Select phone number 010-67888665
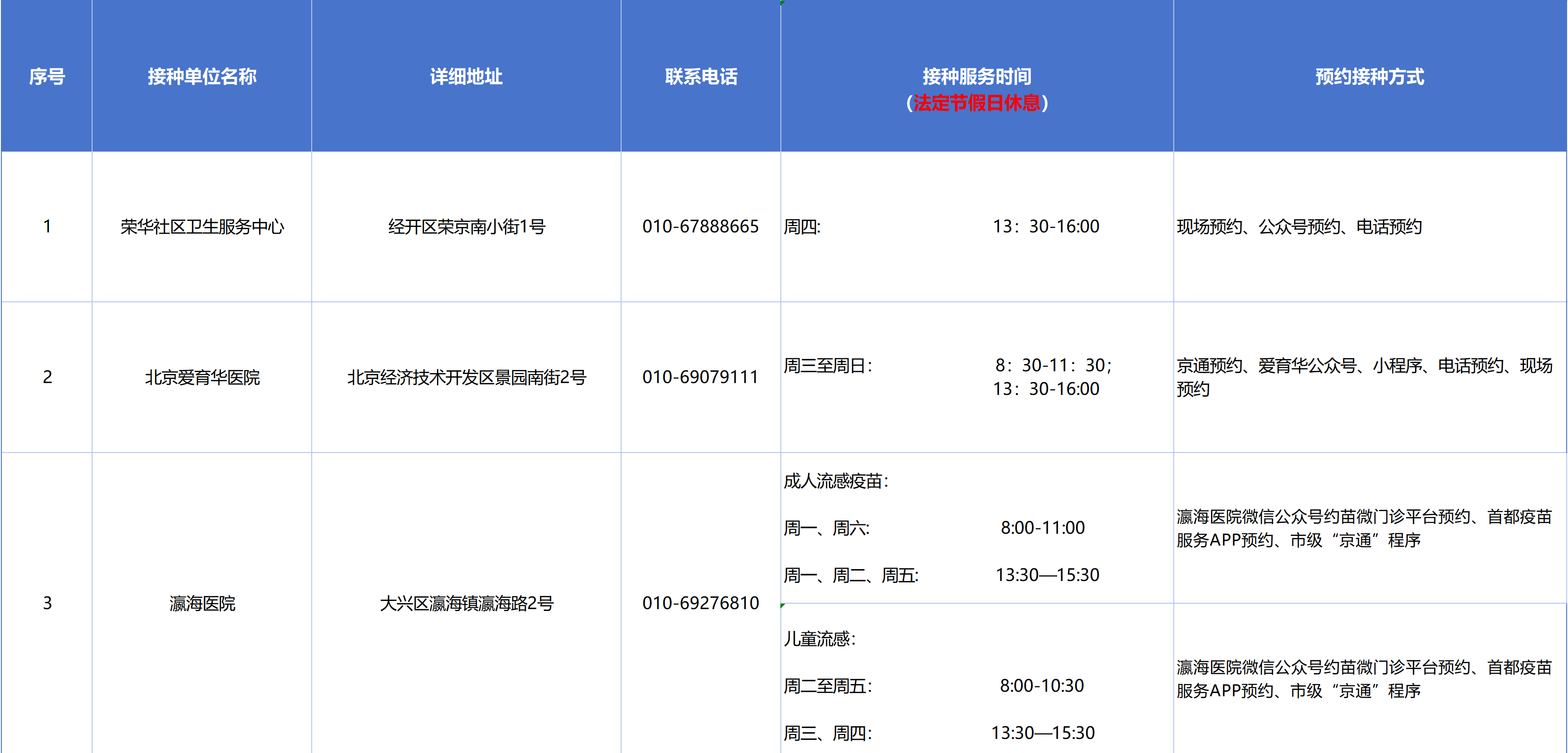Viewport: 1568px width, 753px height. coord(701,226)
